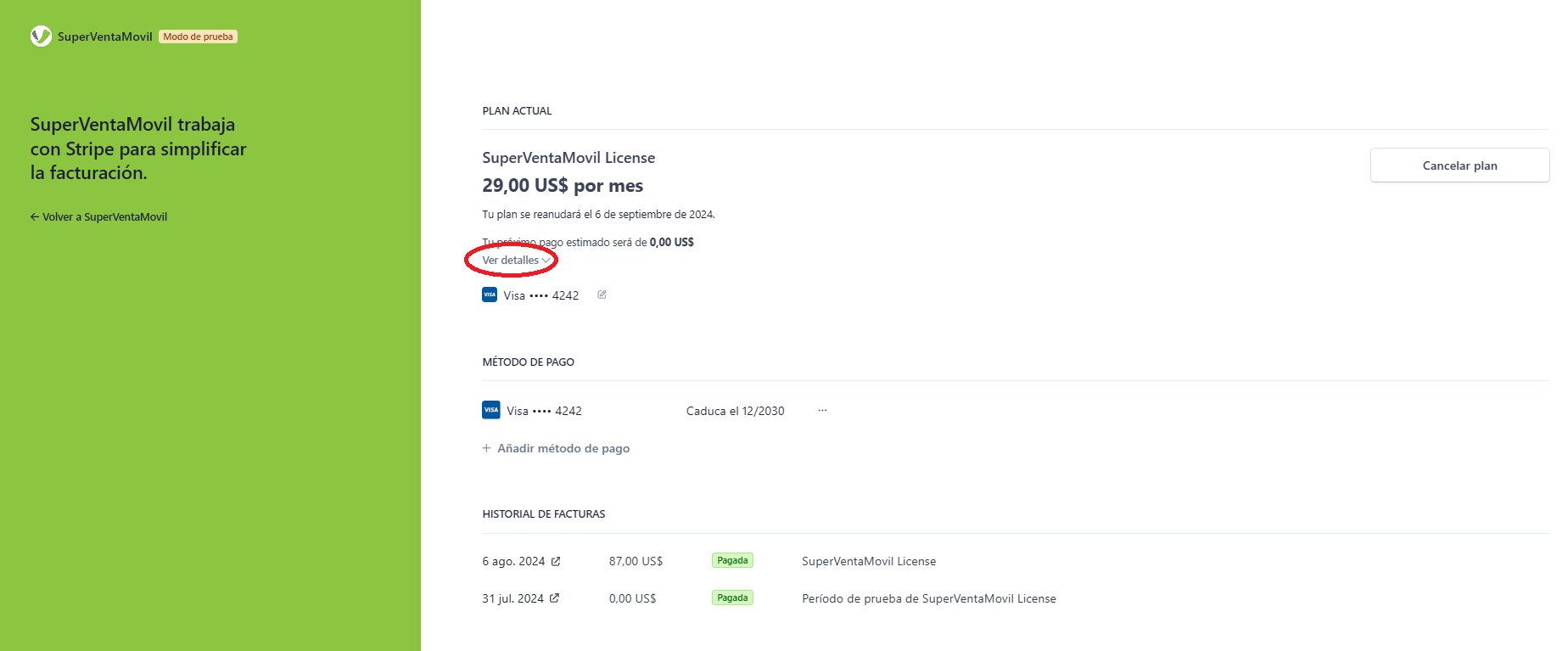Click 'SuperVentaMovil License' description in 6 ago. invoice row
The height and width of the screenshot is (651, 1568).
click(869, 561)
